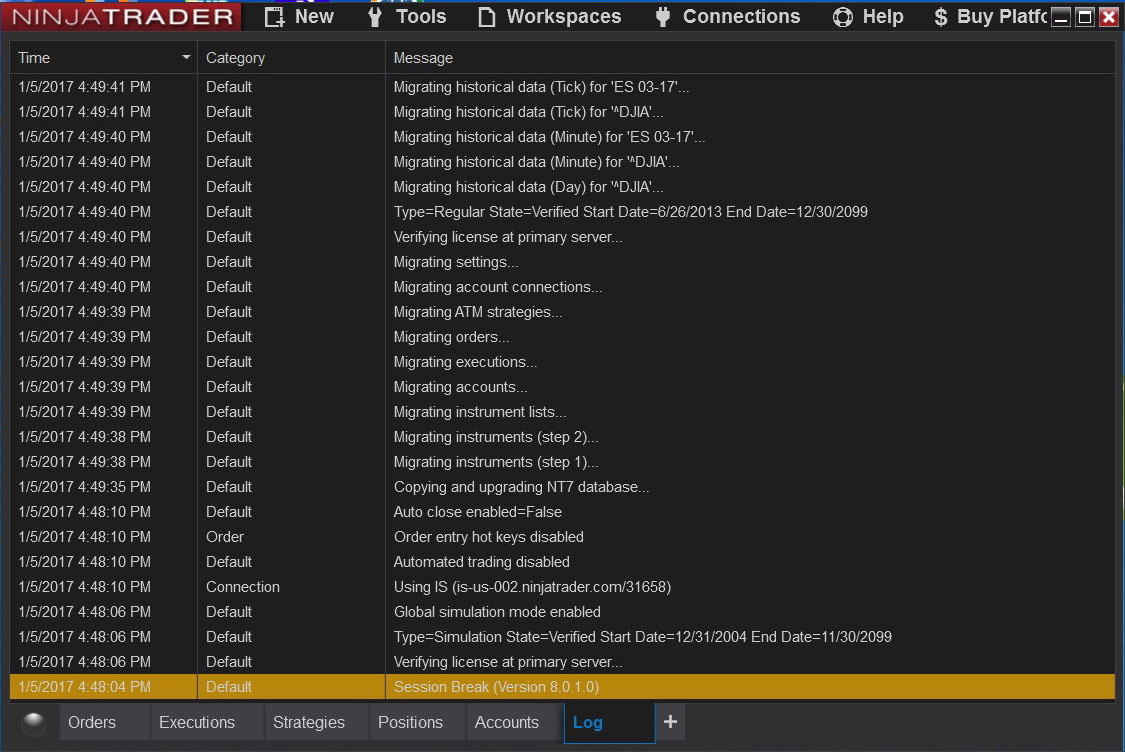Toggle Time column sort arrow
The height and width of the screenshot is (752, 1125).
click(186, 57)
